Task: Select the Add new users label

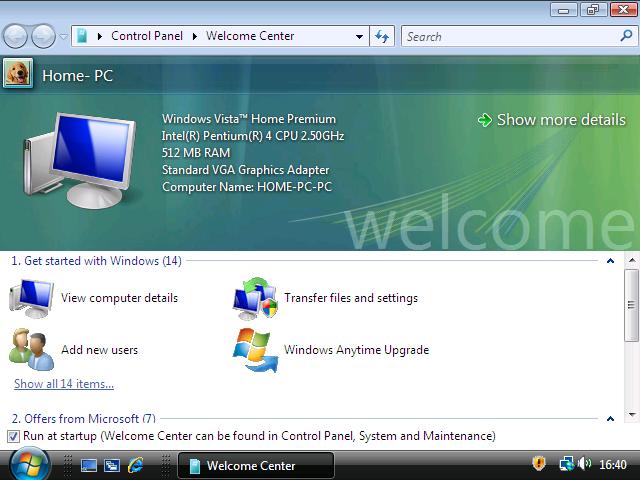Action: pyautogui.click(x=100, y=350)
